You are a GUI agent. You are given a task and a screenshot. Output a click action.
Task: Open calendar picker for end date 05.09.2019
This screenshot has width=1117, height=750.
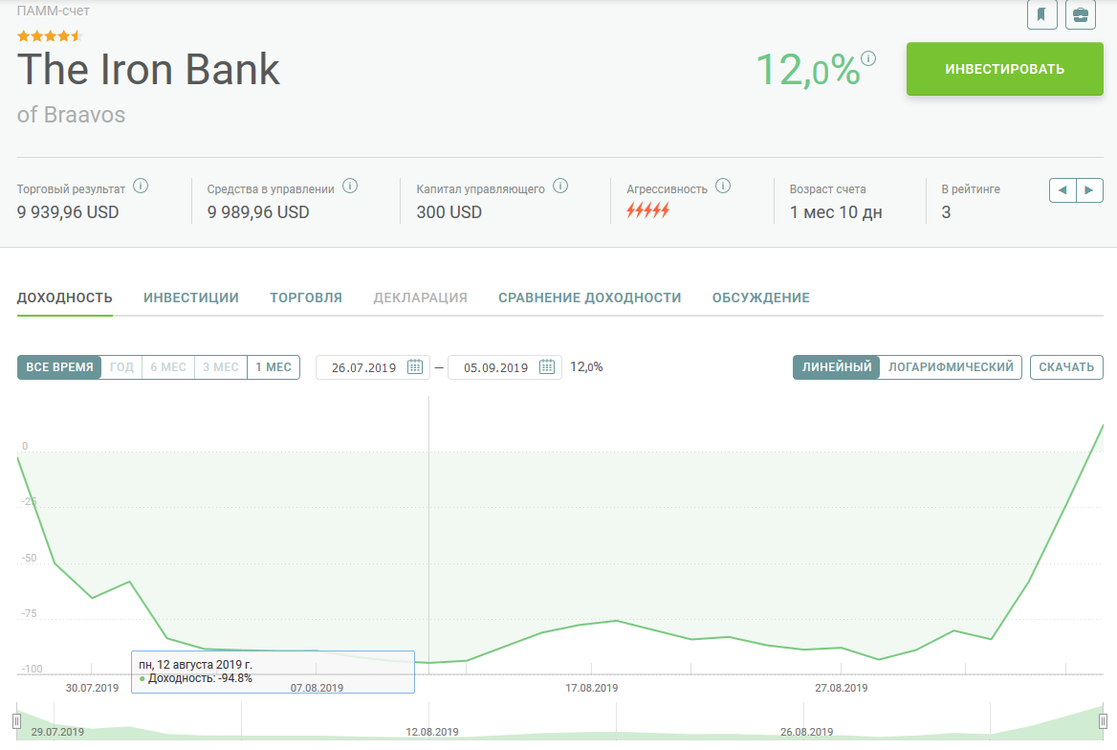(x=546, y=367)
